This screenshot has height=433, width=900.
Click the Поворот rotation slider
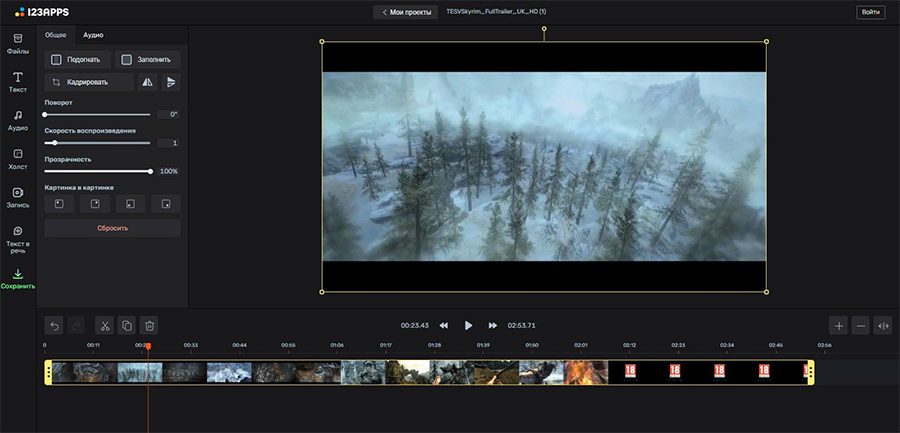[x=98, y=115]
